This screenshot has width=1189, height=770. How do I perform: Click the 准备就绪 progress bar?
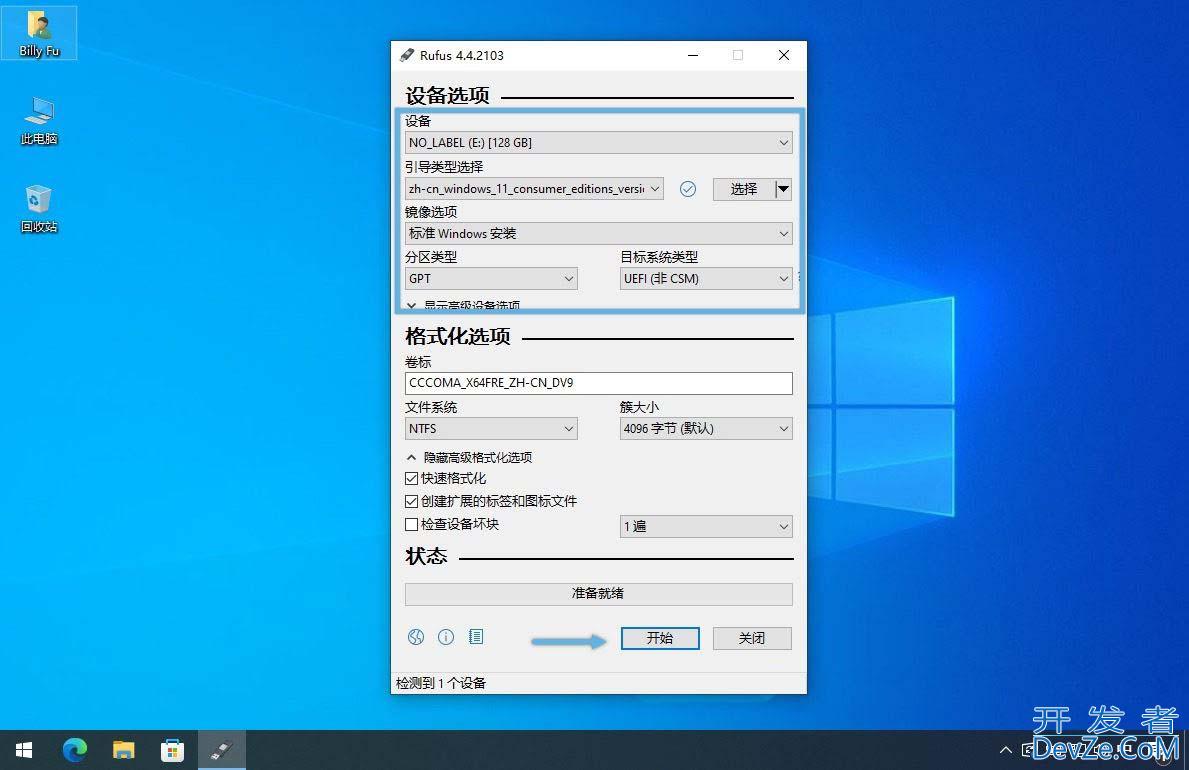599,594
